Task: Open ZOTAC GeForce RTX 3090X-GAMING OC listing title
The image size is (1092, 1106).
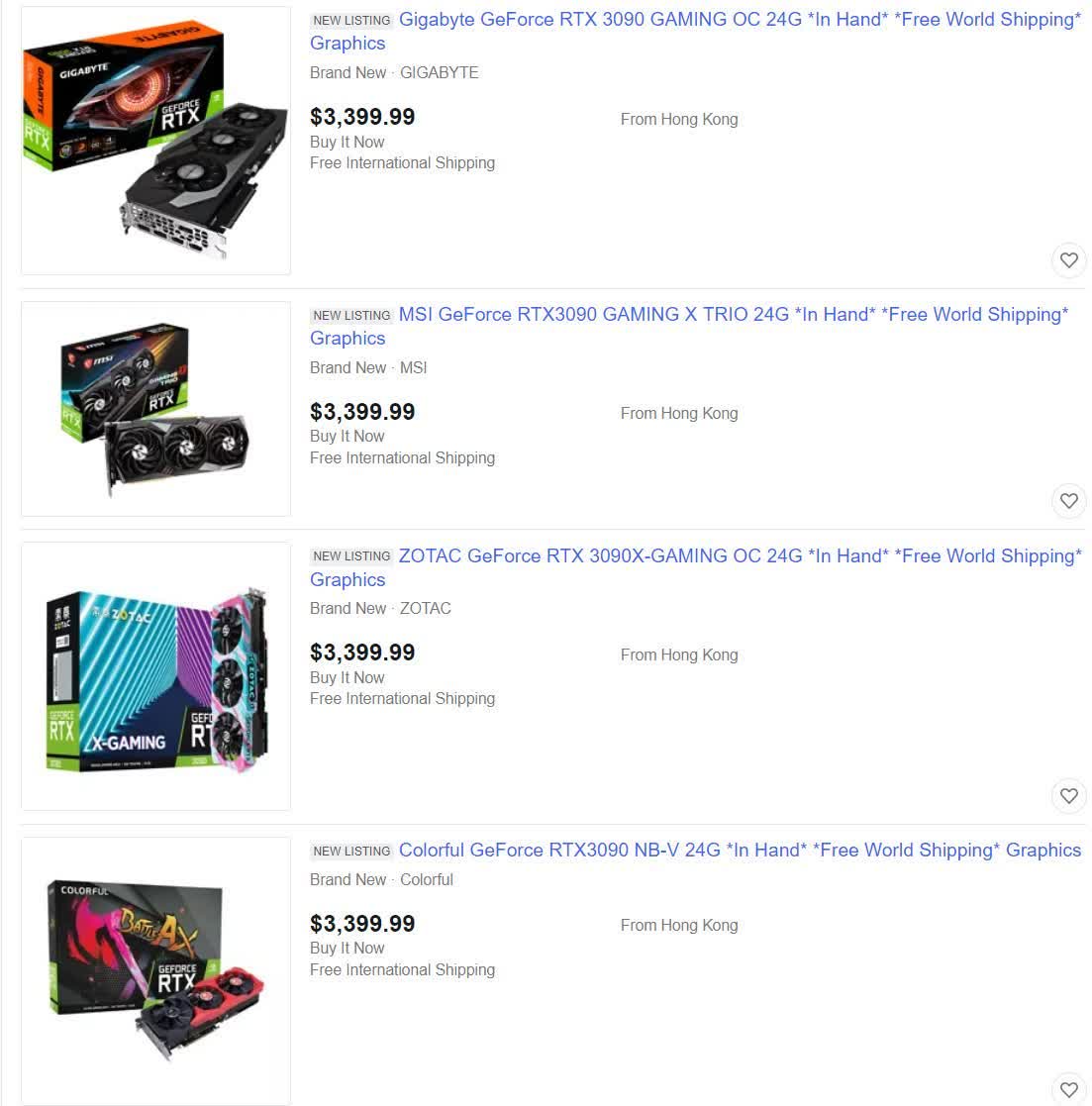Action: point(696,567)
